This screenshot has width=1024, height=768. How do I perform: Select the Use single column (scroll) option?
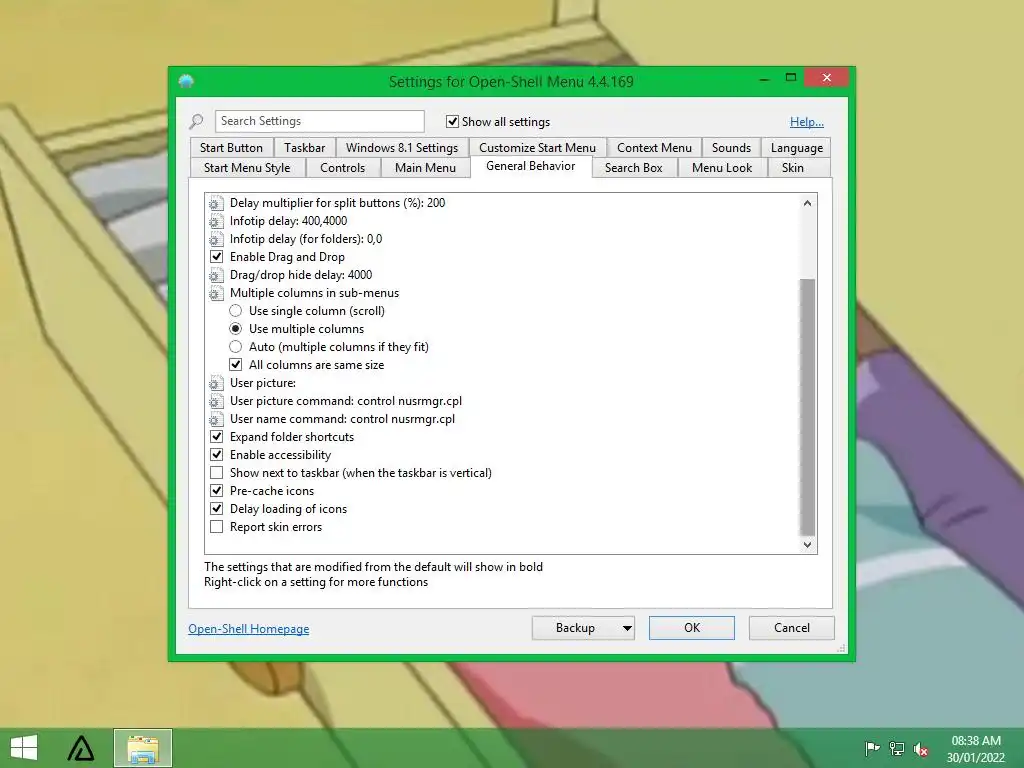(x=236, y=311)
